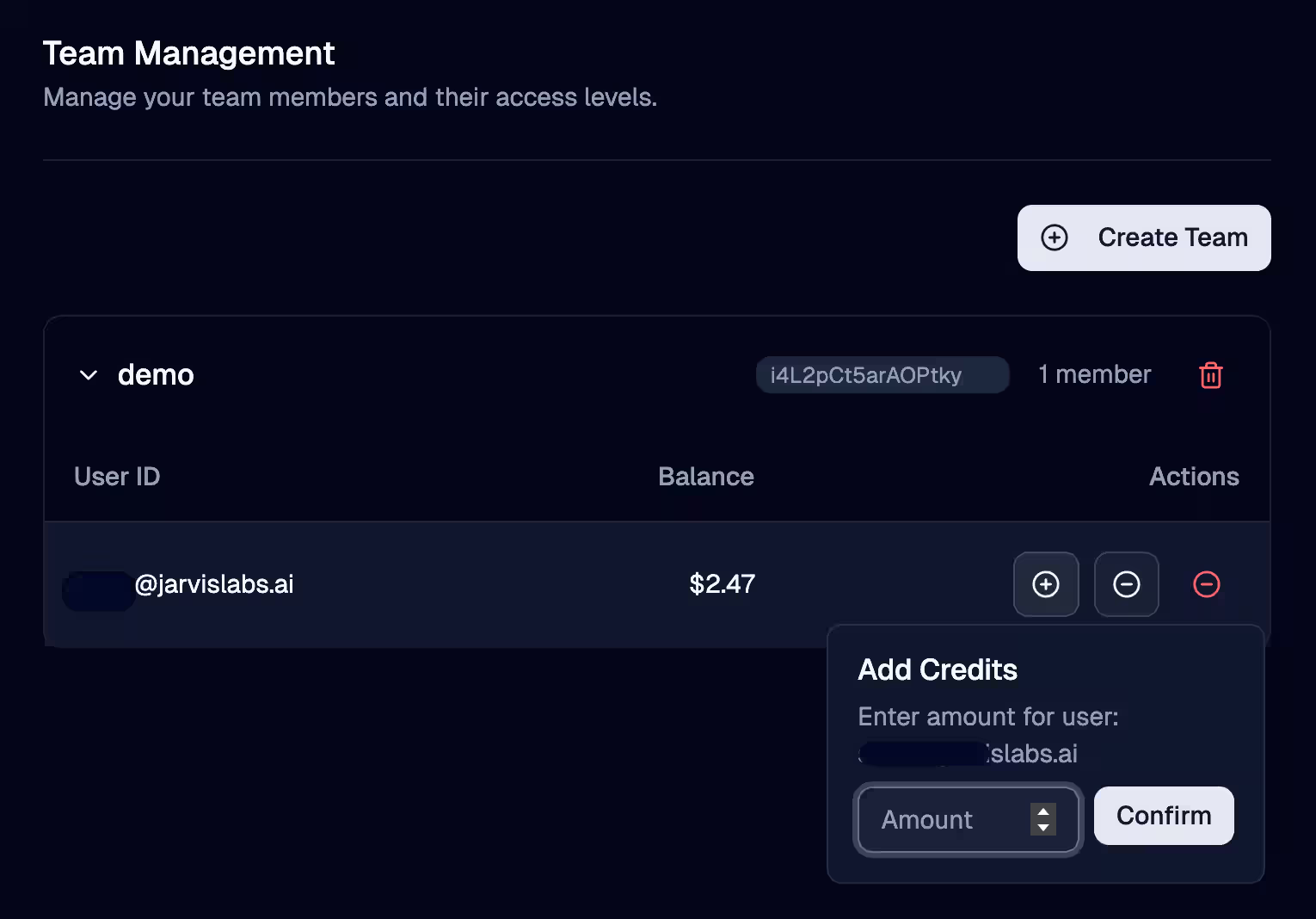This screenshot has height=919, width=1316.
Task: Click the User ID column header
Action: (x=117, y=477)
